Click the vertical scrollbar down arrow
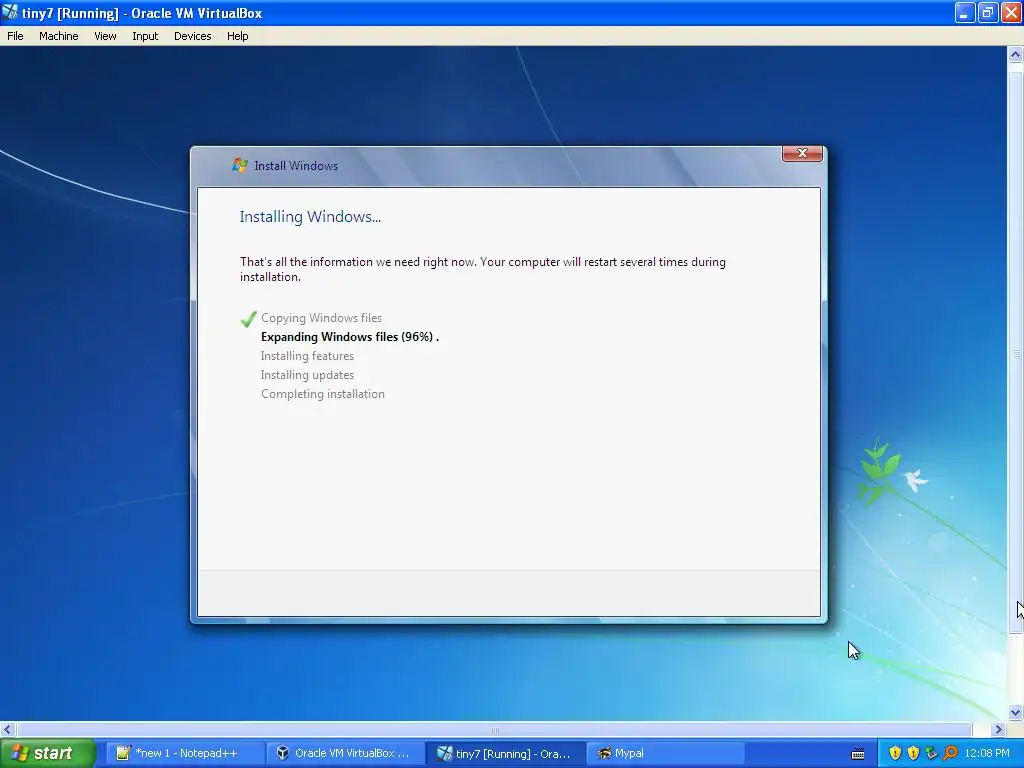The image size is (1024, 768). [x=1015, y=712]
